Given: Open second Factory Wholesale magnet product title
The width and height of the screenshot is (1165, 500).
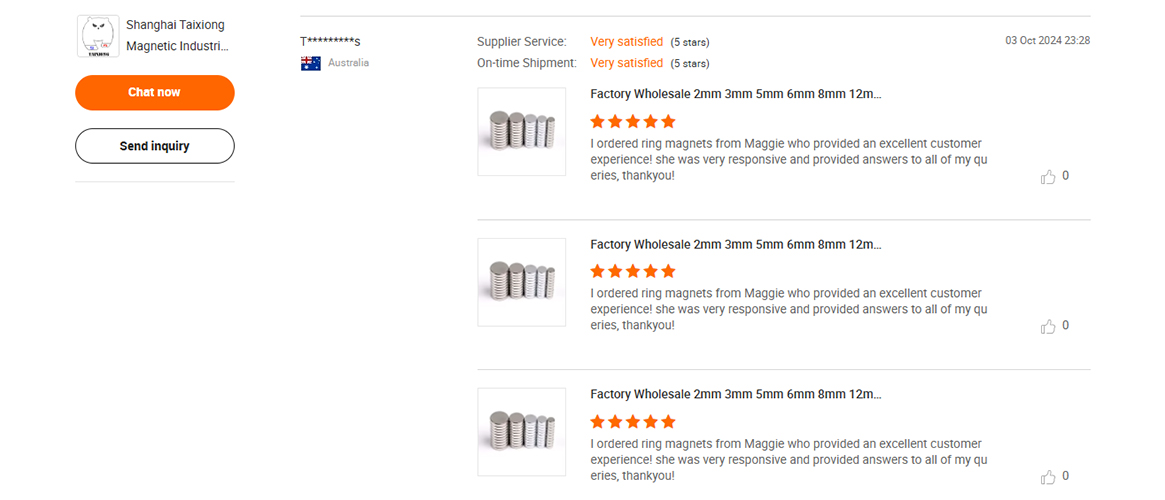Looking at the screenshot, I should click(736, 244).
